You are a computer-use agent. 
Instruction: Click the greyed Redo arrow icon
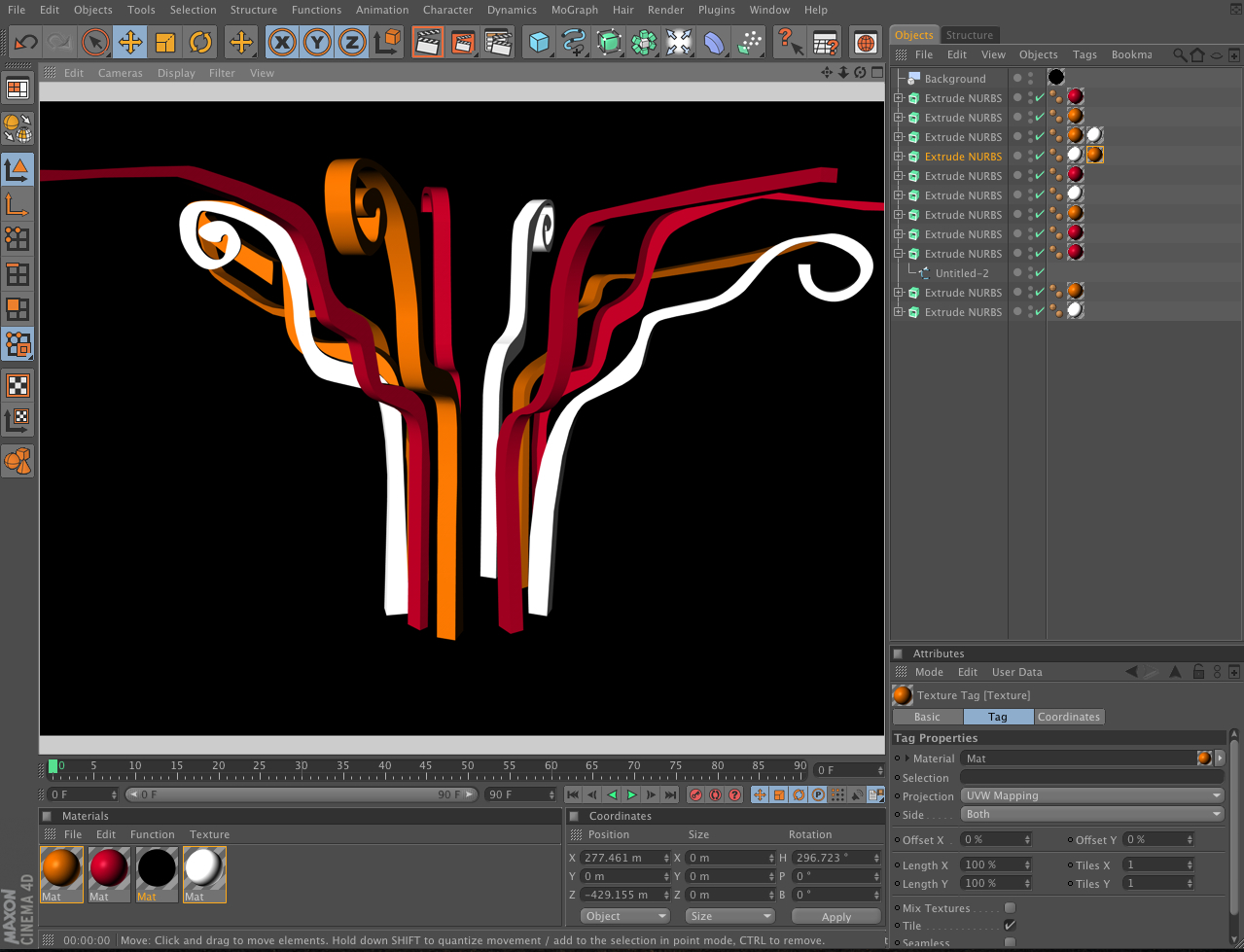[58, 43]
